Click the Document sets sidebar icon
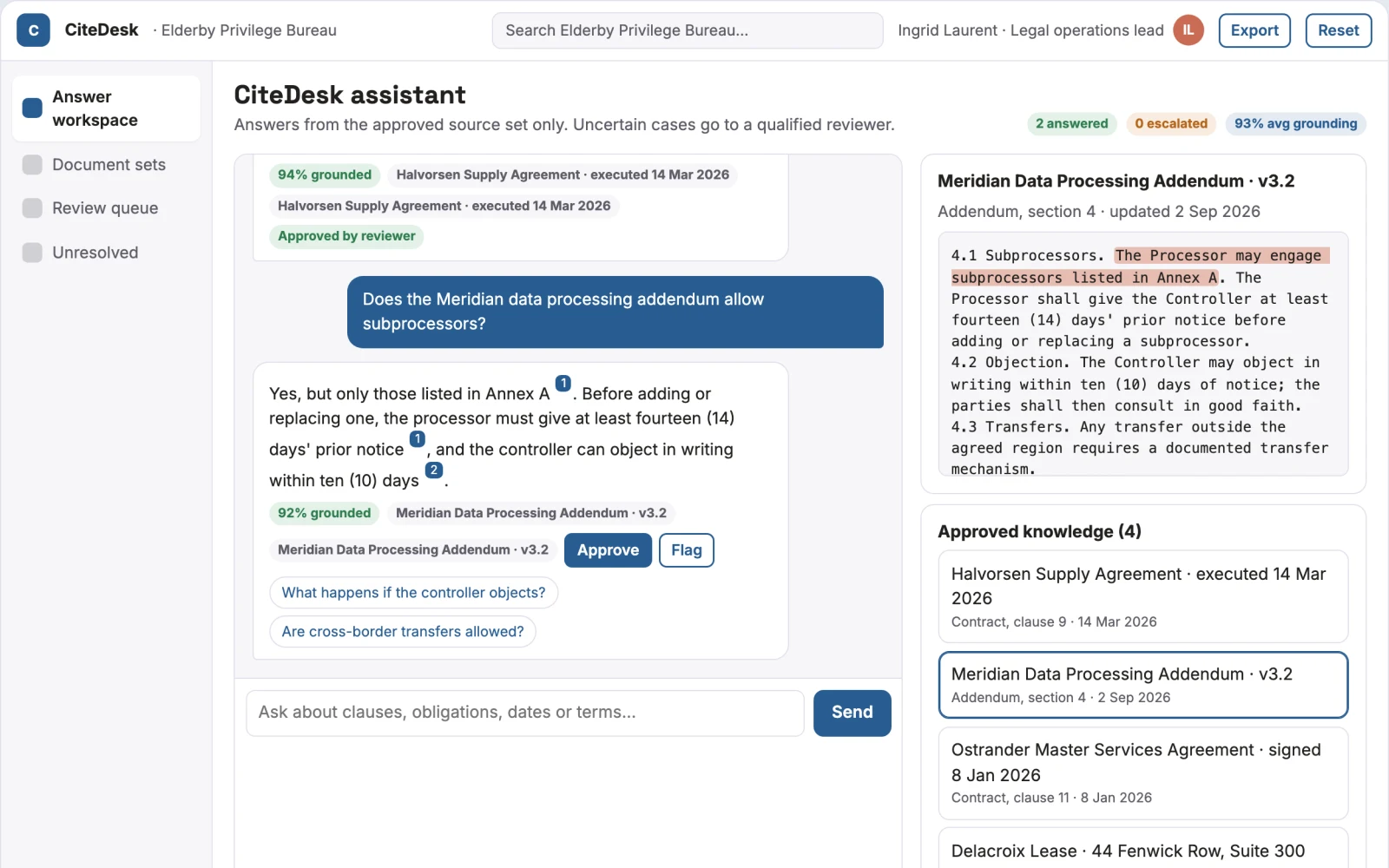This screenshot has height=868, width=1389. point(32,165)
